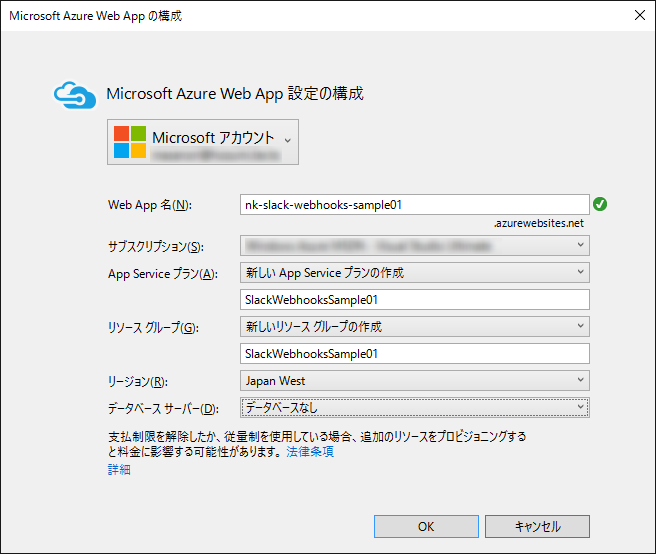The image size is (656, 554).
Task: Close the Azure Web App configuration dialog
Action: point(640,15)
